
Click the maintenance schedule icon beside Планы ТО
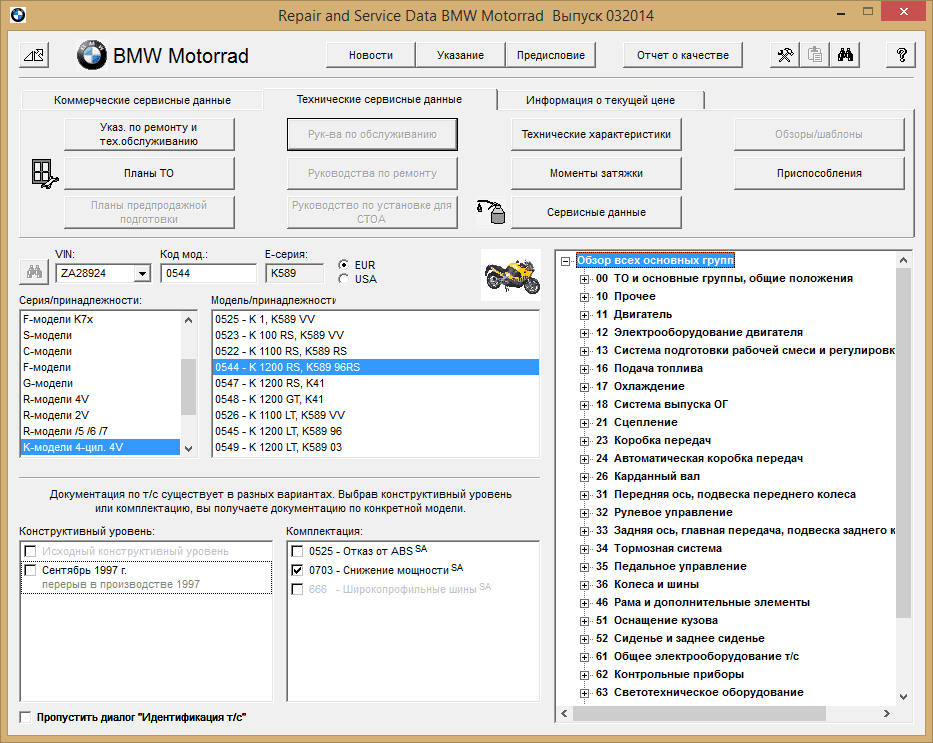(x=45, y=173)
